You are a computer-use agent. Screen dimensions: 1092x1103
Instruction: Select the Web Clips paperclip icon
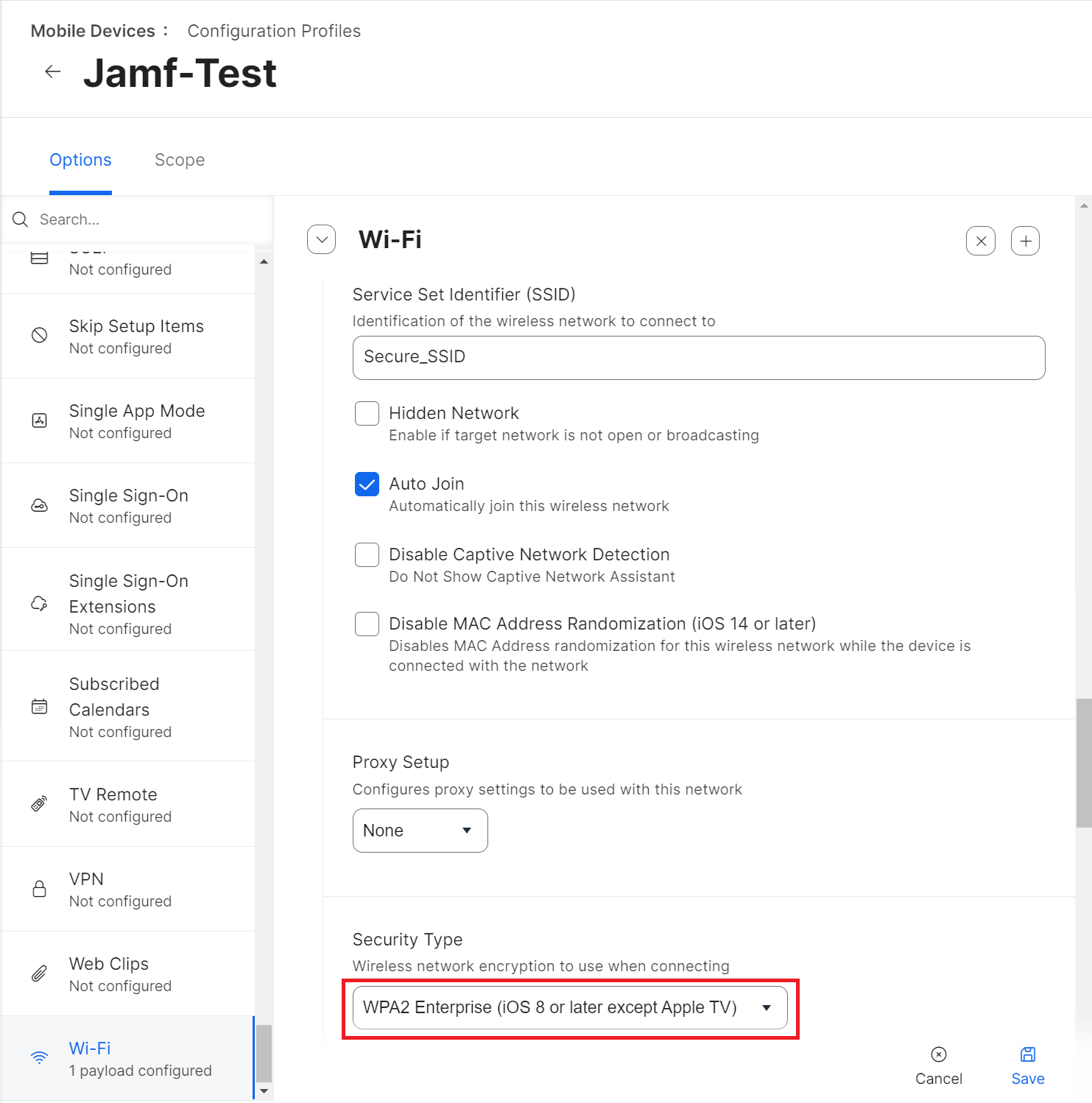(x=40, y=973)
